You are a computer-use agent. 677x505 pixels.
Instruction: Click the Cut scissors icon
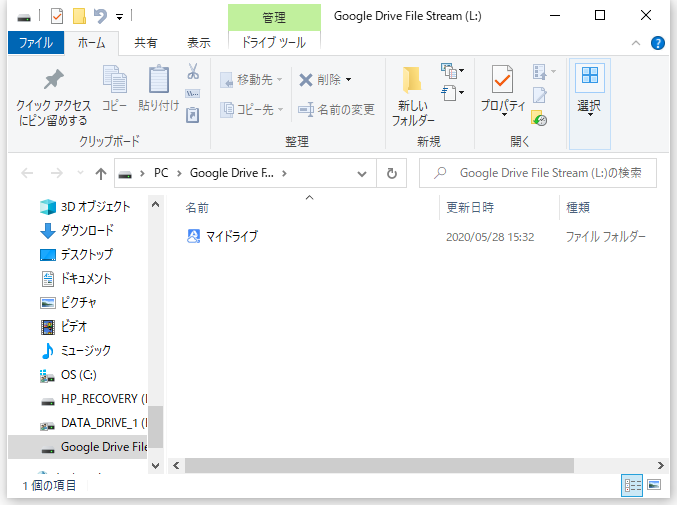193,71
